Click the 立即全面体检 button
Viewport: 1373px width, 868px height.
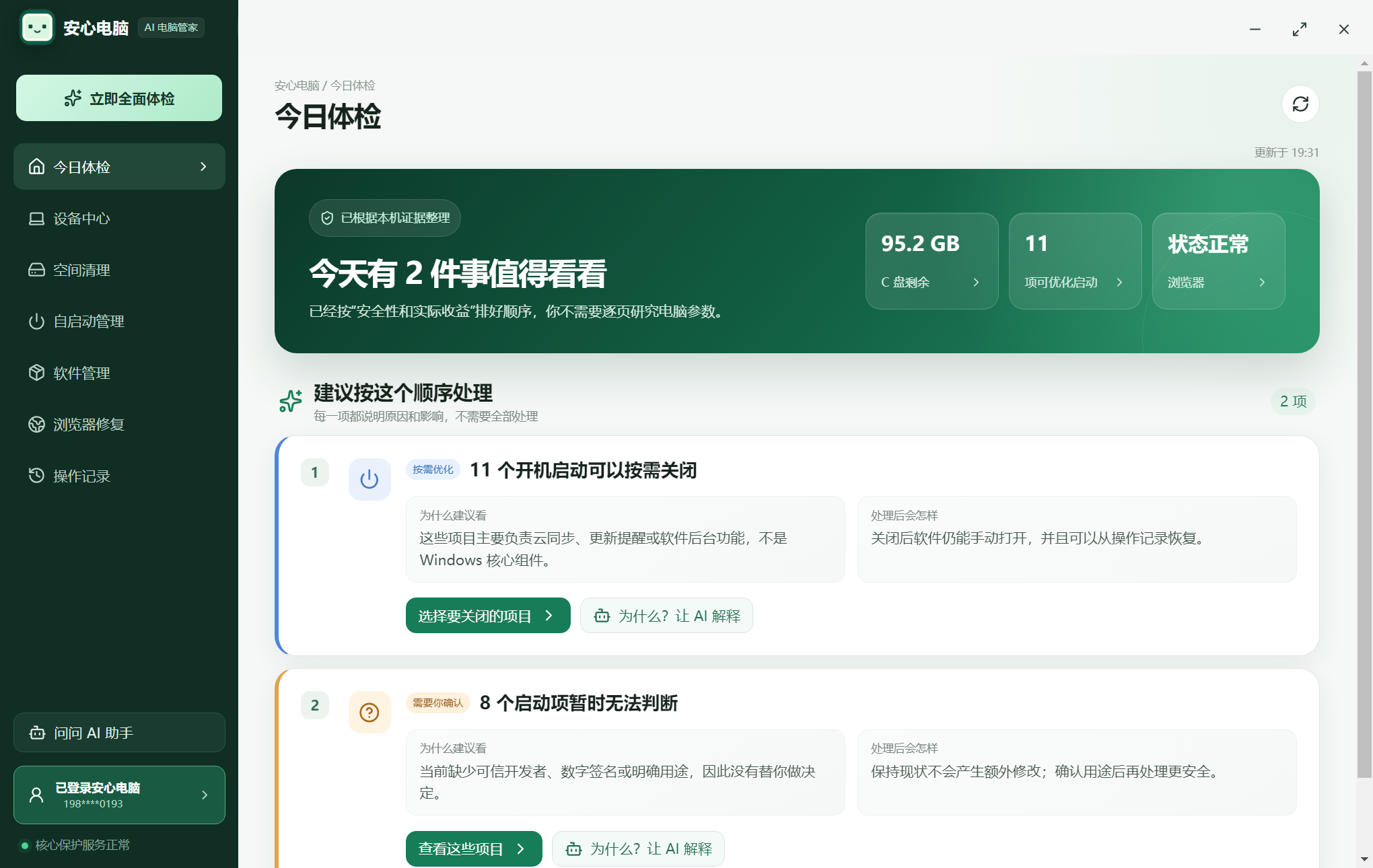[x=119, y=98]
